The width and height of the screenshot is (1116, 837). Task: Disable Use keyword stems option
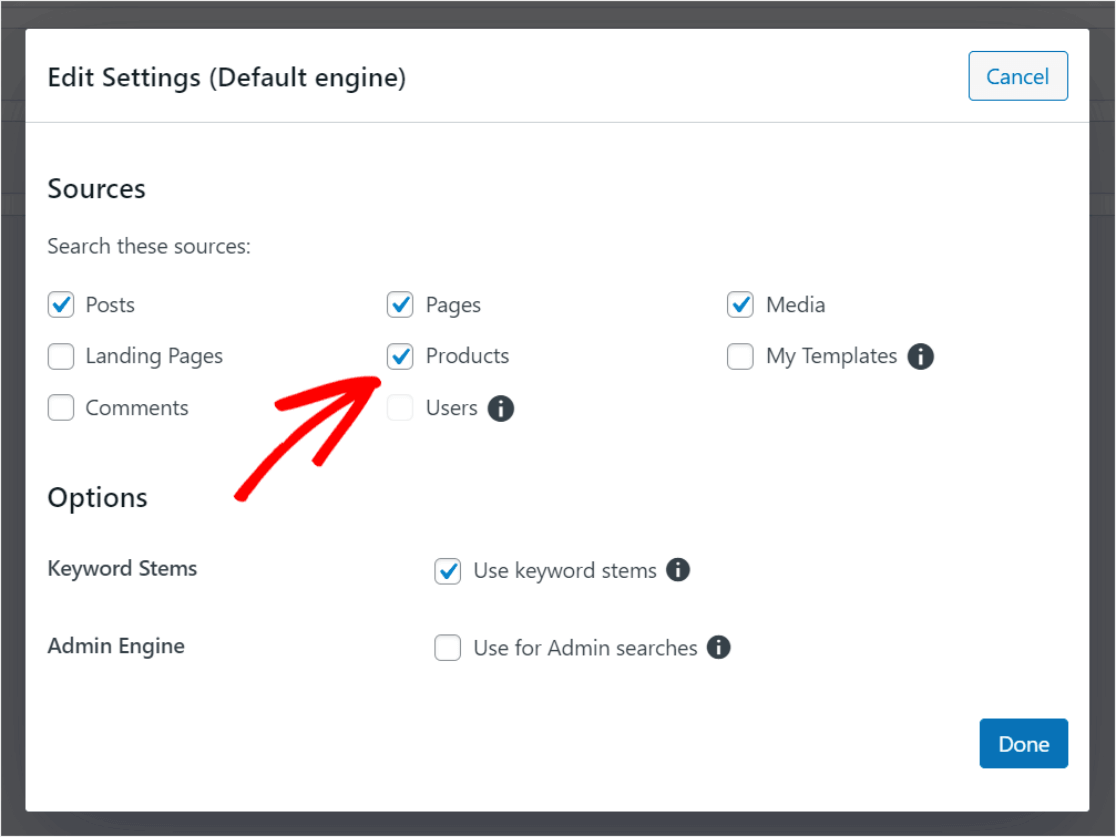447,570
